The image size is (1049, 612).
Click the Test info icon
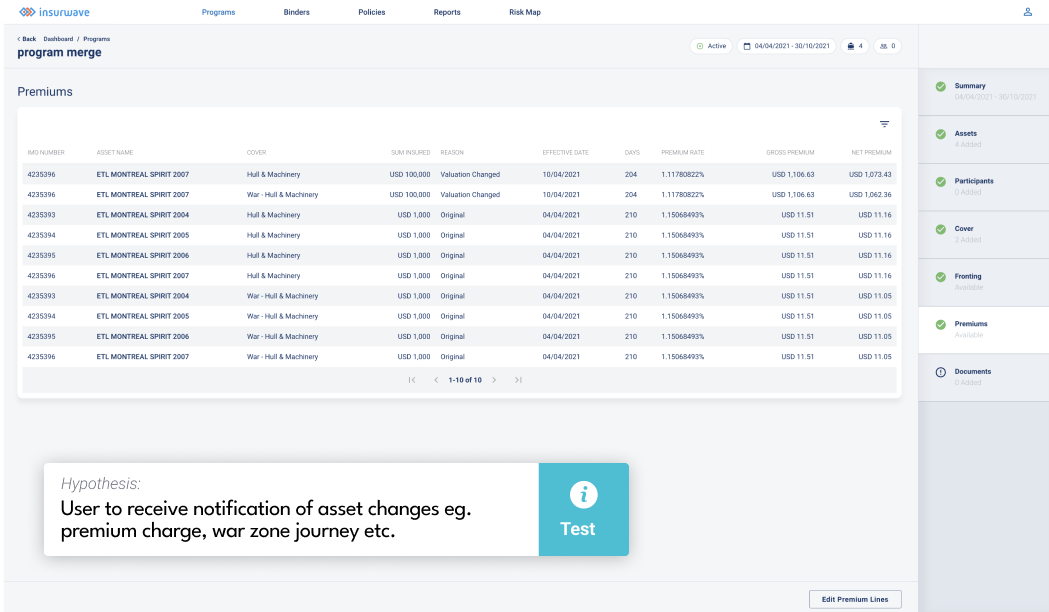coord(583,494)
